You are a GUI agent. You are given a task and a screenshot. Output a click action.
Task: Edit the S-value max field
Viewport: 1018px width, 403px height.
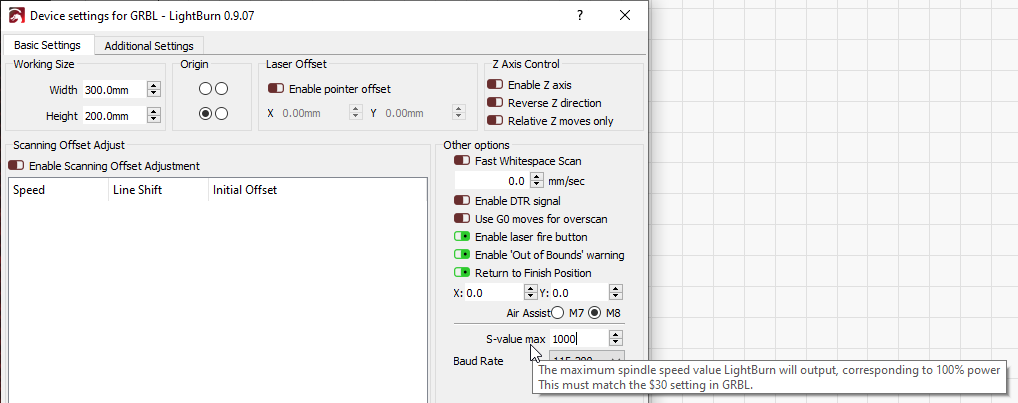(580, 338)
